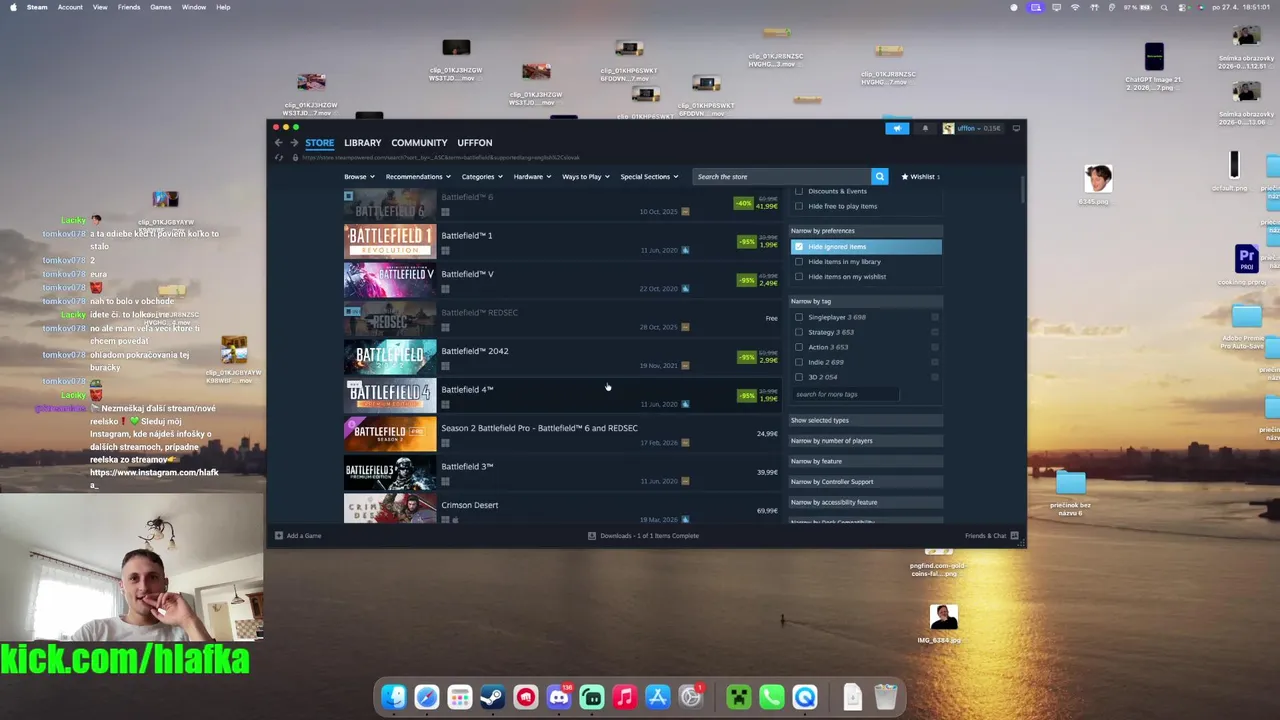The image size is (1280, 720).
Task: Check Hide items on my wishlist
Action: [799, 277]
